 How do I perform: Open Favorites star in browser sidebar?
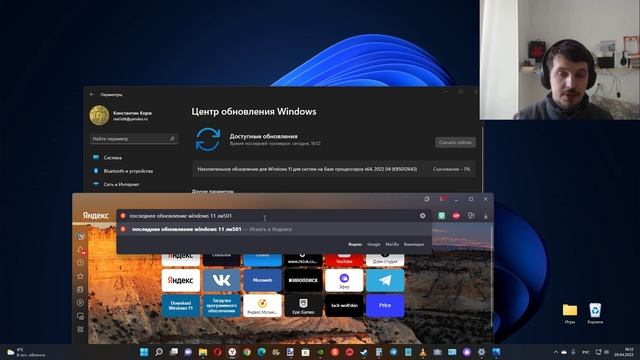point(80,276)
